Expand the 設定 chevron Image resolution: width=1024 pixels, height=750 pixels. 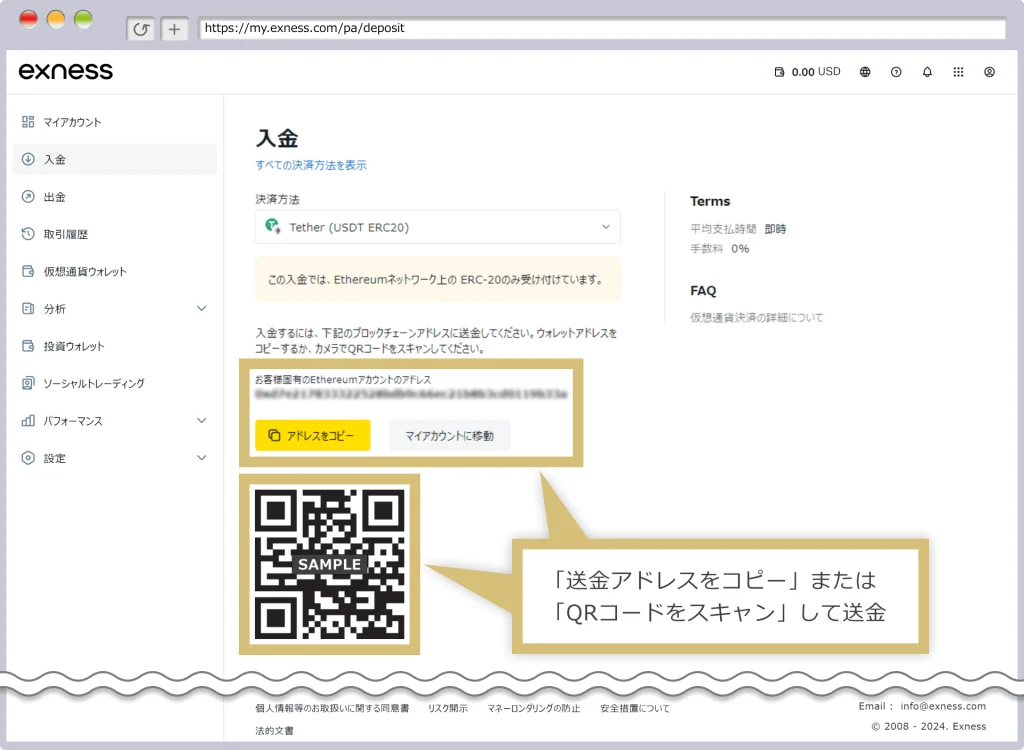point(202,458)
